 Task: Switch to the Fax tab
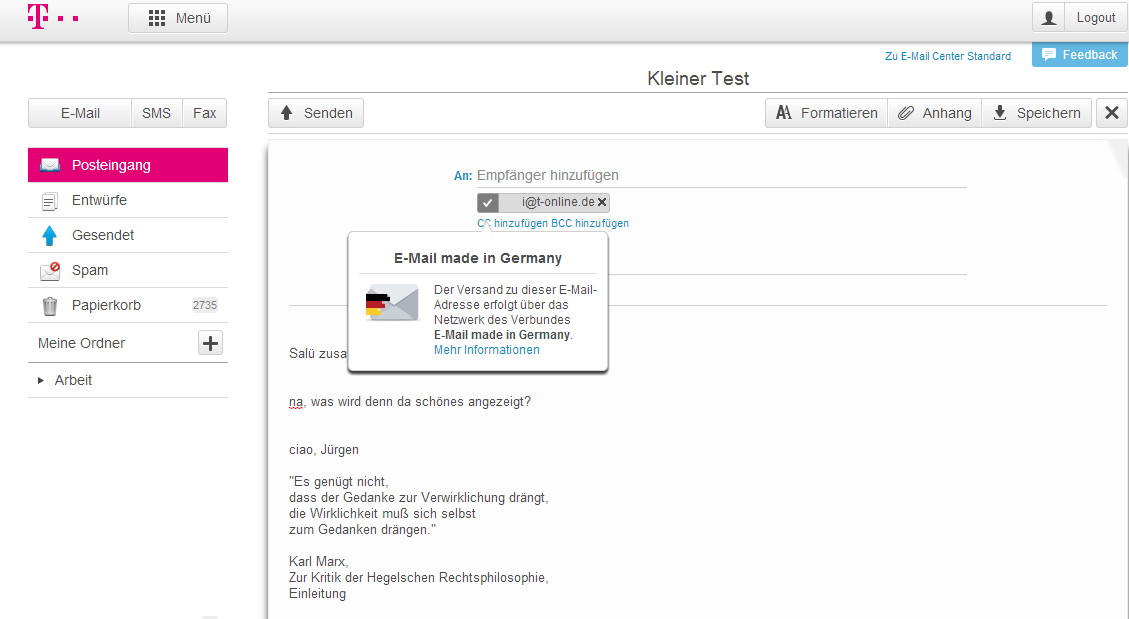[204, 112]
